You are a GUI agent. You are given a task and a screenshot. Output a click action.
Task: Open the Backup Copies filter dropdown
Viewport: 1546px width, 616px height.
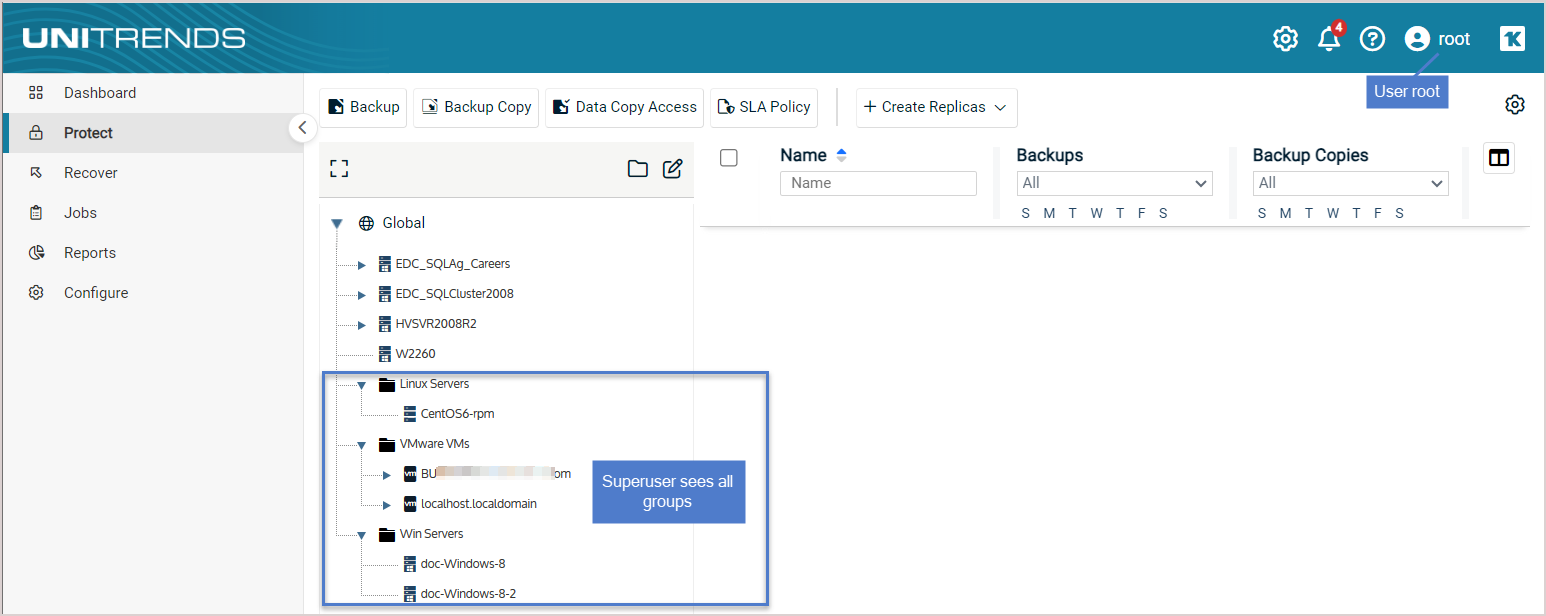[1351, 183]
